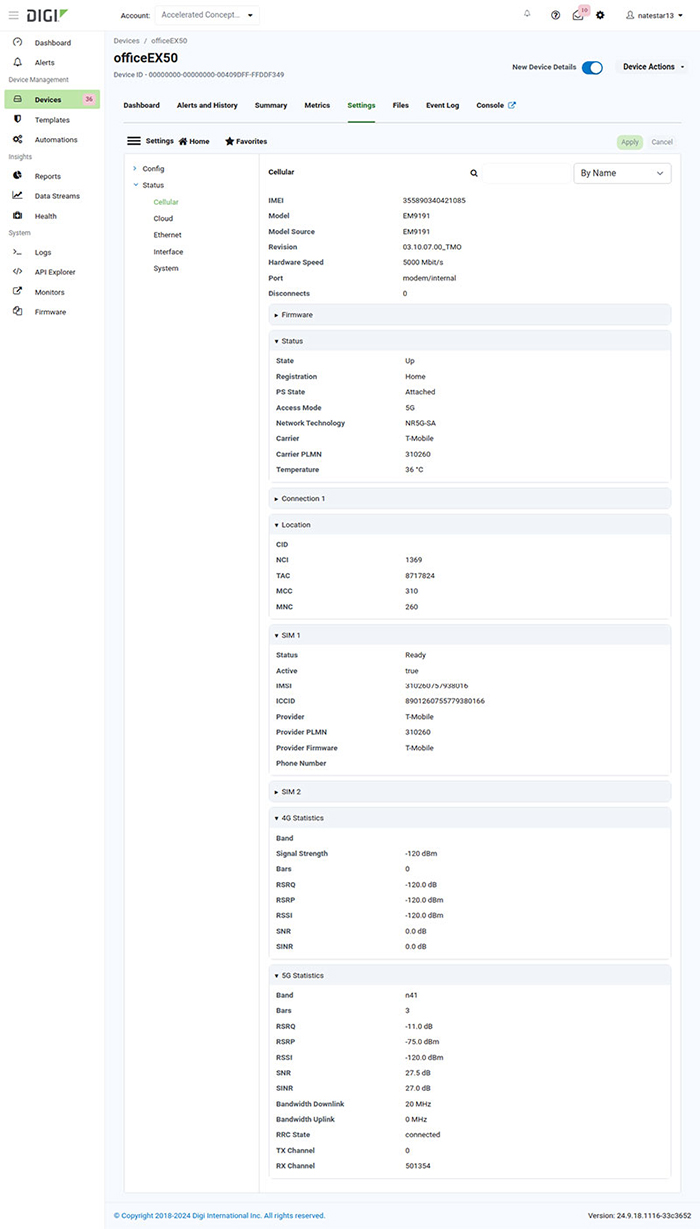Toggle the New Device Details switch
700x1229 pixels.
(592, 67)
